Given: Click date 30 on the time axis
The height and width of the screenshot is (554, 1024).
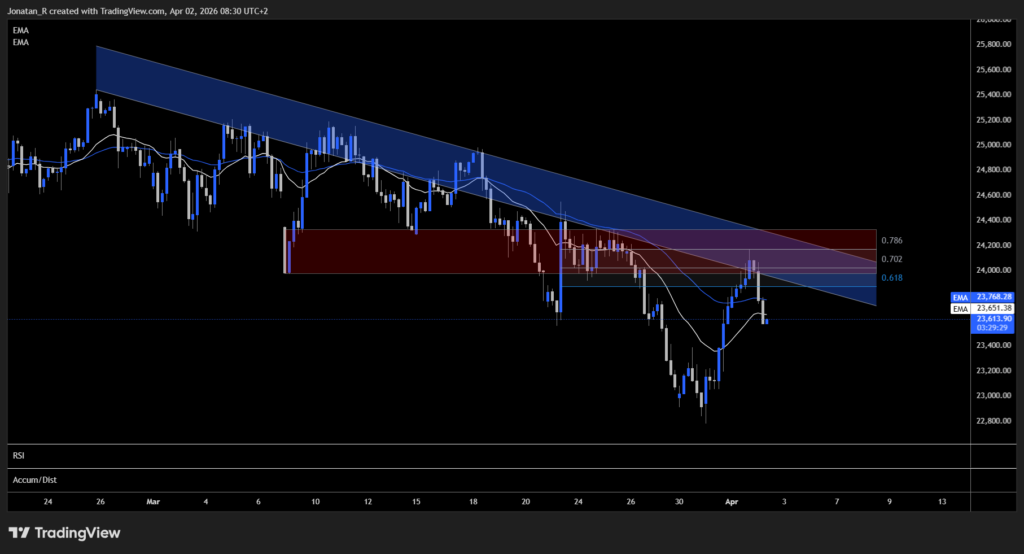Looking at the screenshot, I should click(679, 502).
